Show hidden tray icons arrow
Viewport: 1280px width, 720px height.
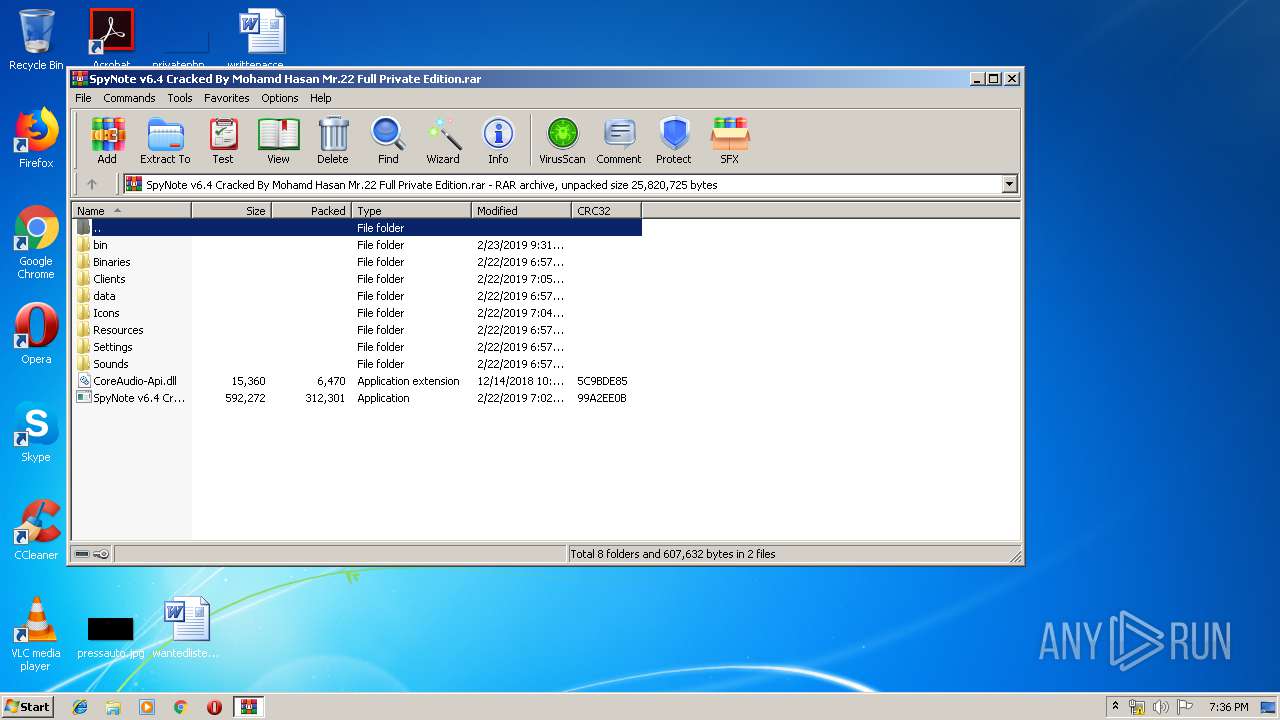1116,707
